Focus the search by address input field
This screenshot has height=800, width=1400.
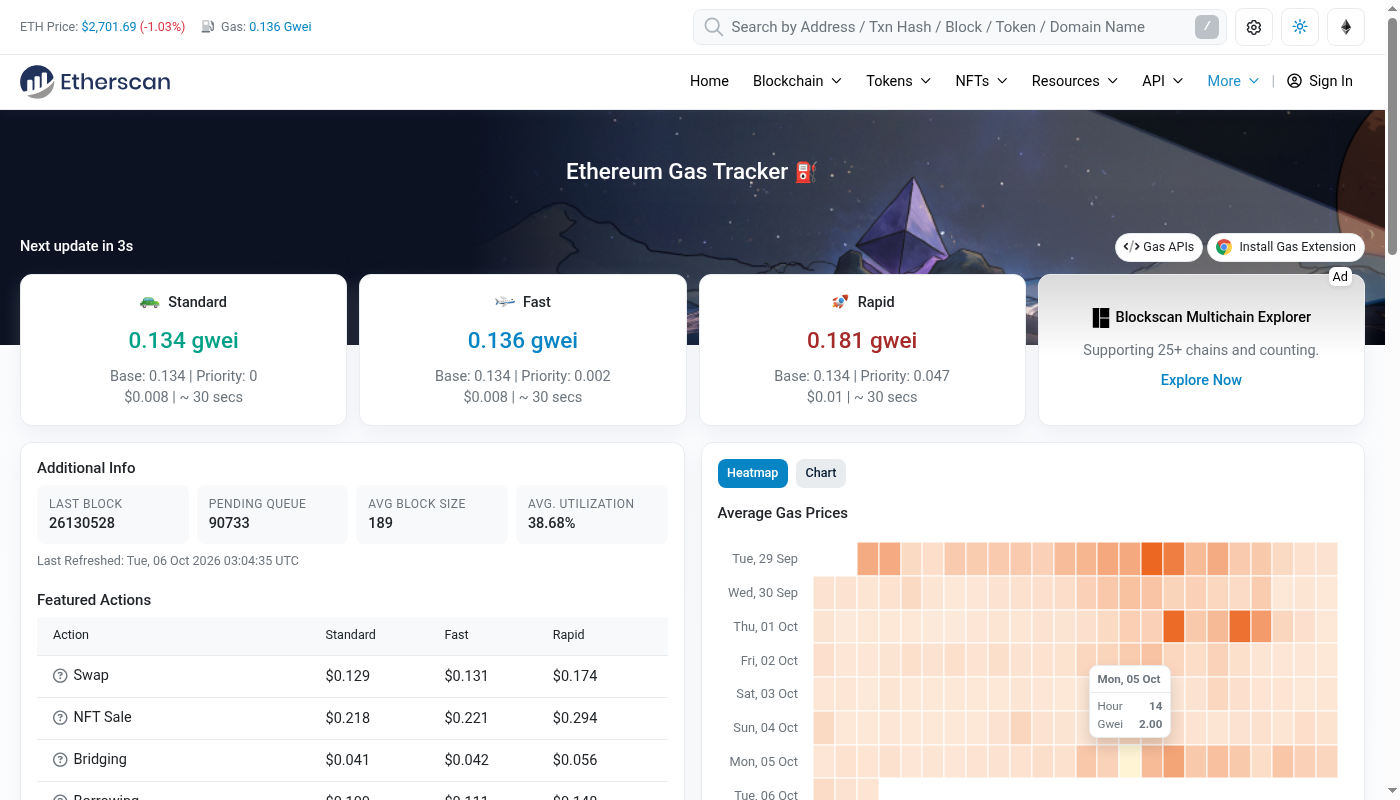coord(960,27)
